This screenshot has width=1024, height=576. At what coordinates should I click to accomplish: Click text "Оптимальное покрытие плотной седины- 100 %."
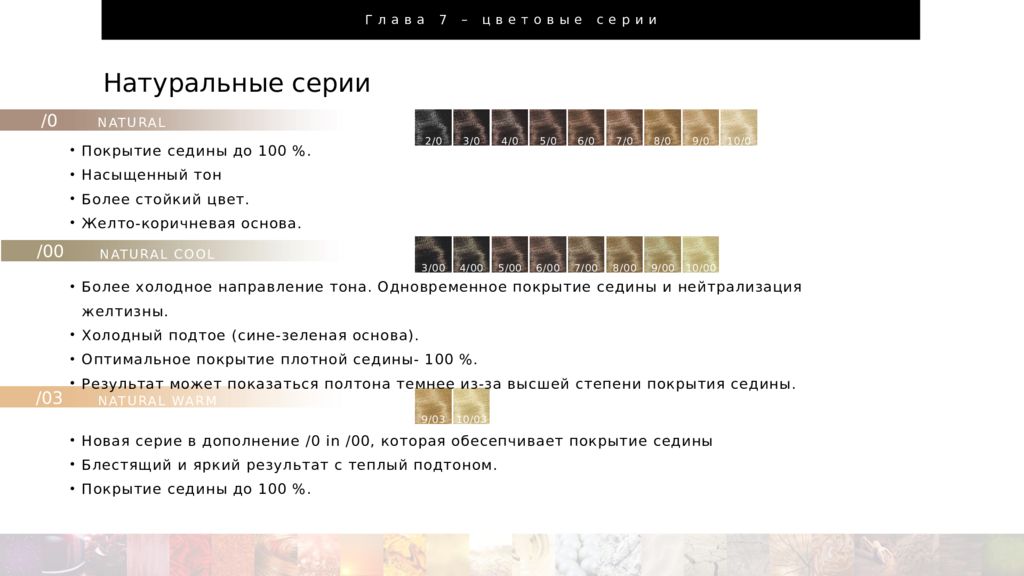tap(280, 360)
